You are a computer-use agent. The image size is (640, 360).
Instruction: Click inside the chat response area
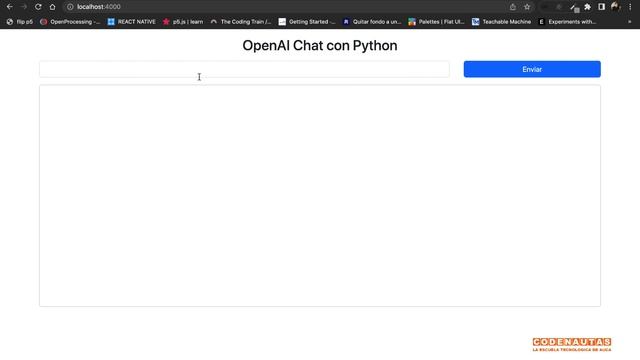coord(320,196)
